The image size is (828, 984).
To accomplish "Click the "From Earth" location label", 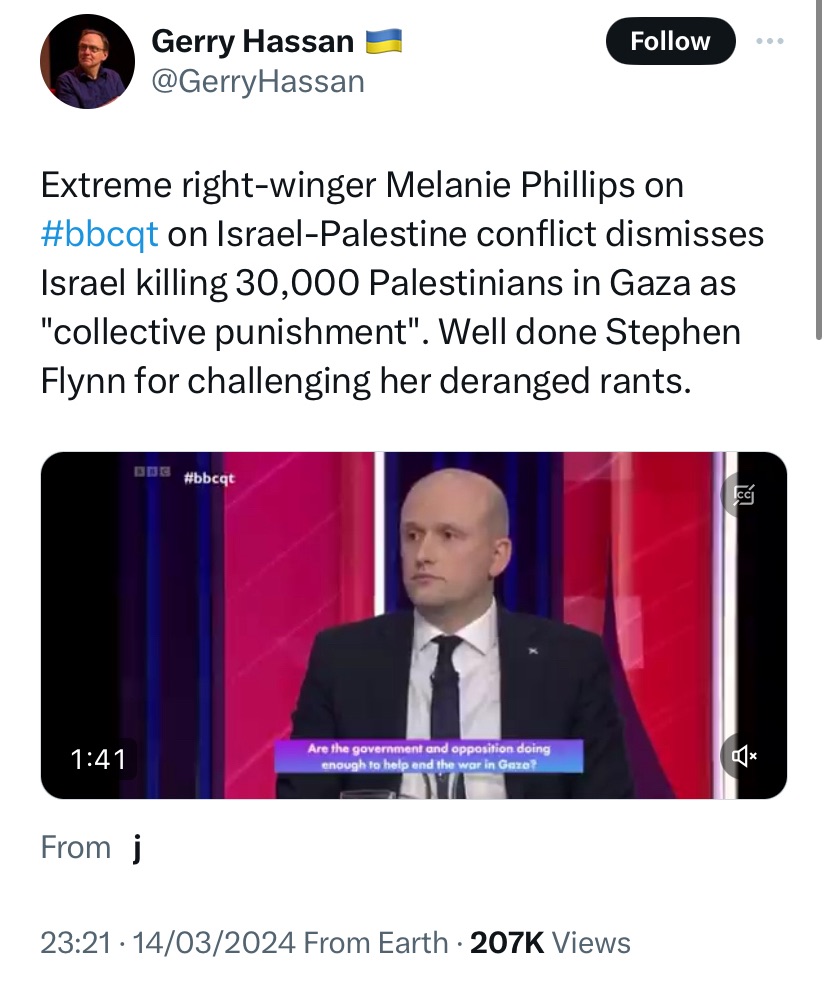I will coord(375,943).
